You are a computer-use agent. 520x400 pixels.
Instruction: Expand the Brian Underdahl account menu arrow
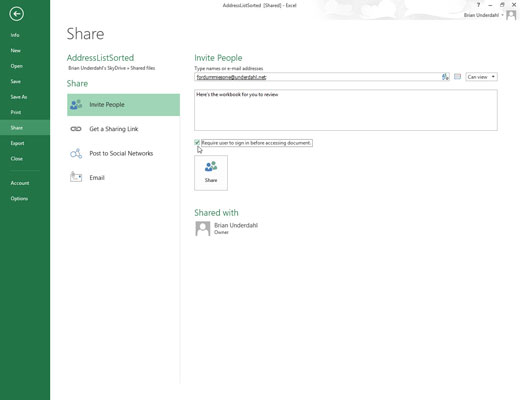coord(502,15)
